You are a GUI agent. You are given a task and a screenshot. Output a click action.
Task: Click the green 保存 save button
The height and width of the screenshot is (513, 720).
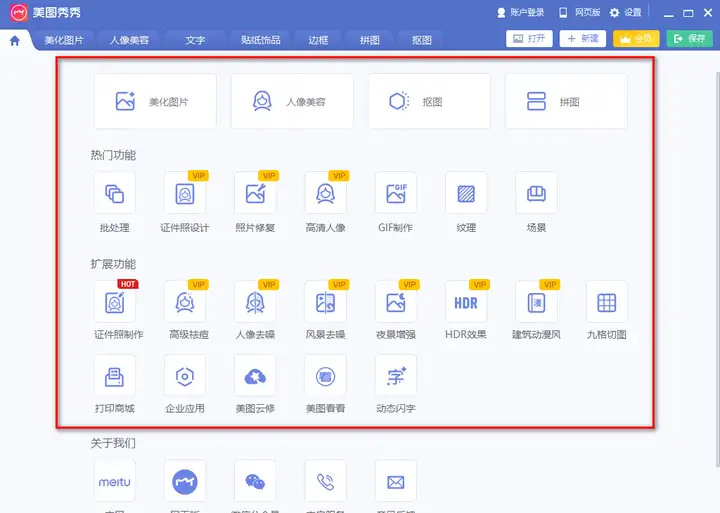coord(690,39)
